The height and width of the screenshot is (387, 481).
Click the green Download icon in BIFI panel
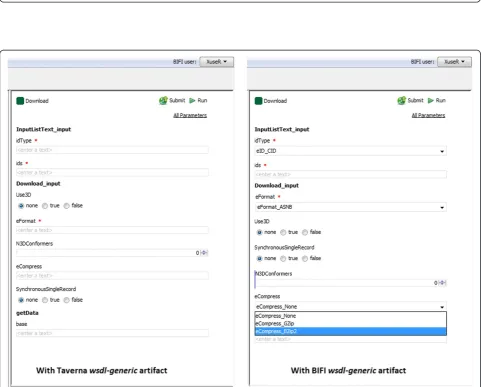(x=258, y=101)
